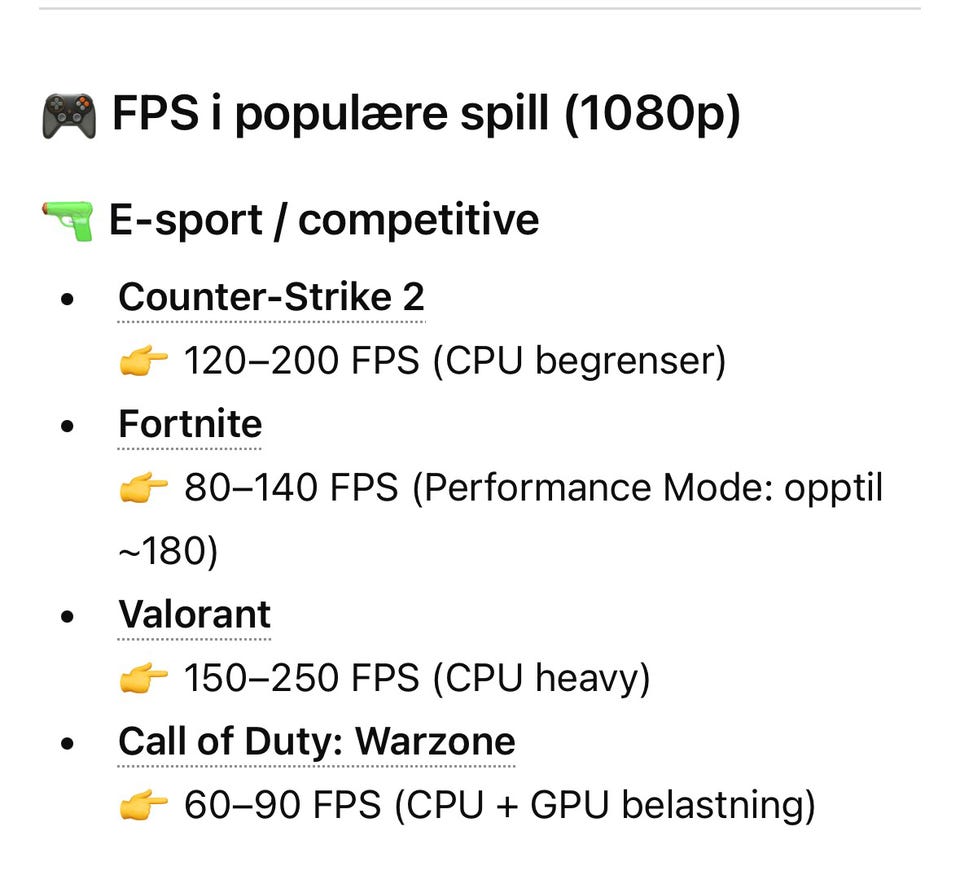The height and width of the screenshot is (888, 960).
Task: Click the "CPU + GPU belastning" text
Action: (x=605, y=805)
